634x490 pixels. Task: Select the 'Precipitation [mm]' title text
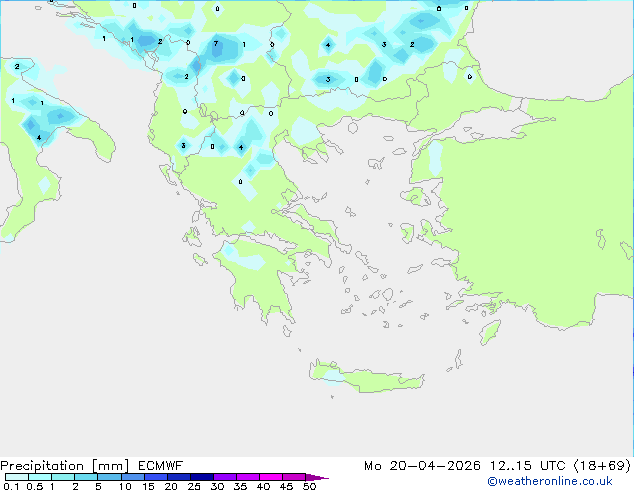[65, 466]
